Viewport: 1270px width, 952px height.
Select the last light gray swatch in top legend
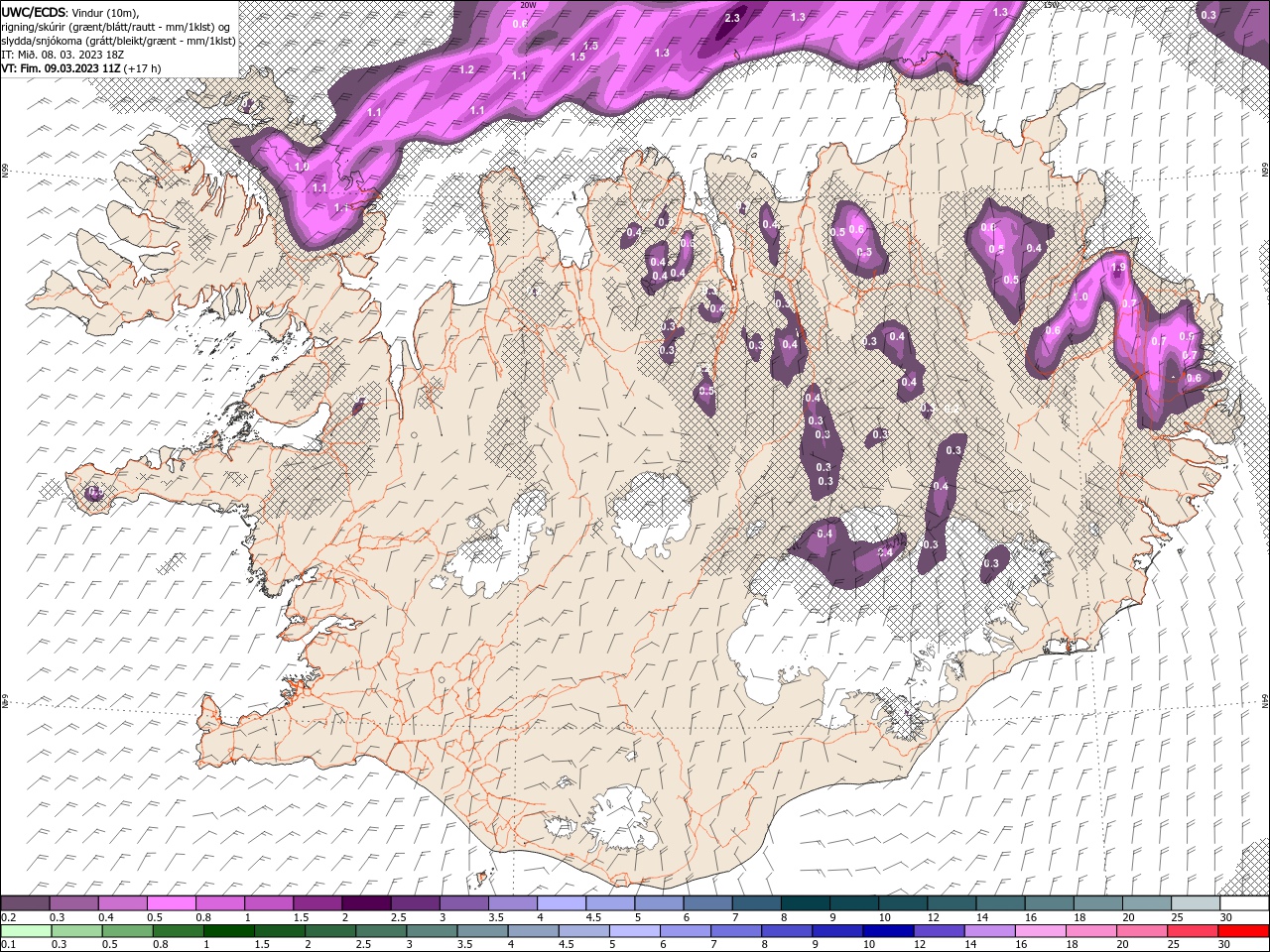click(1196, 903)
